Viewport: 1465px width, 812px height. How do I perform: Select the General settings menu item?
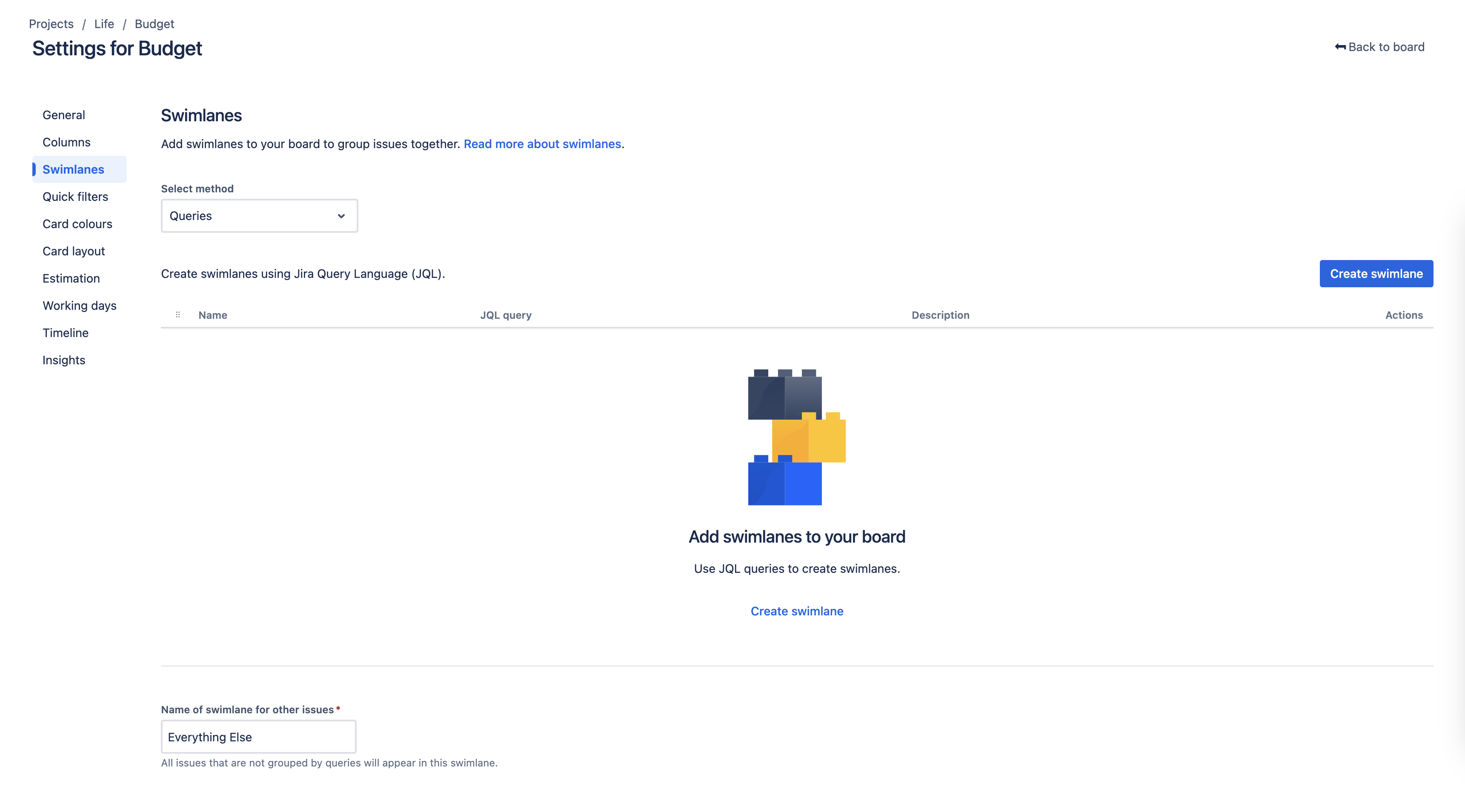[x=63, y=114]
